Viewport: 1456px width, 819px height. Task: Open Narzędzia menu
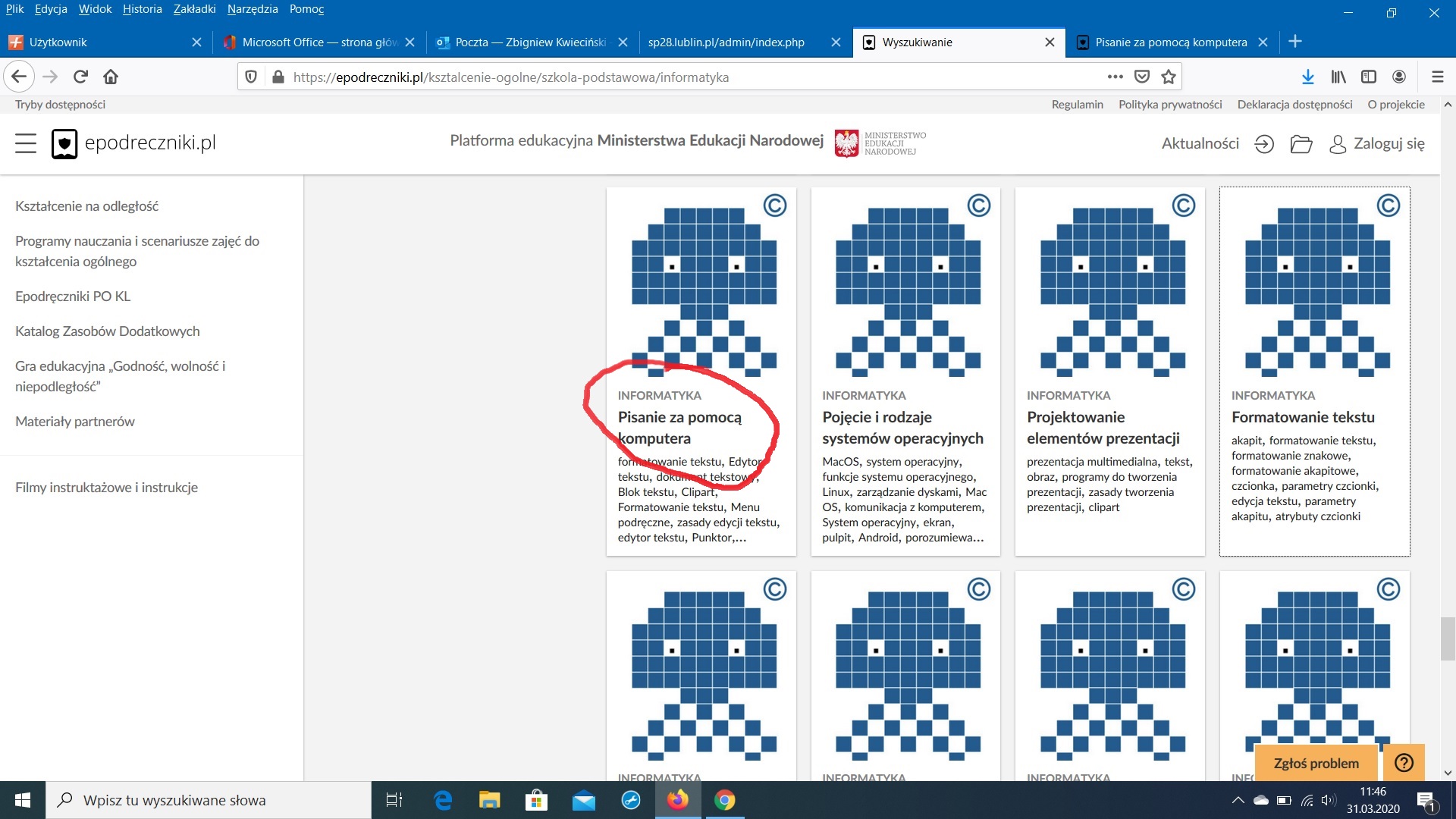pyautogui.click(x=253, y=9)
